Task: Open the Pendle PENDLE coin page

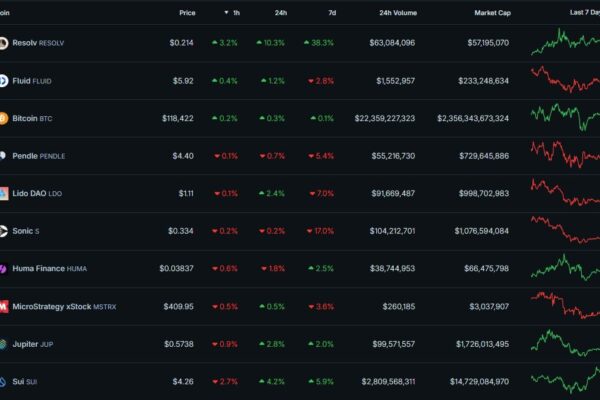Action: 39,156
